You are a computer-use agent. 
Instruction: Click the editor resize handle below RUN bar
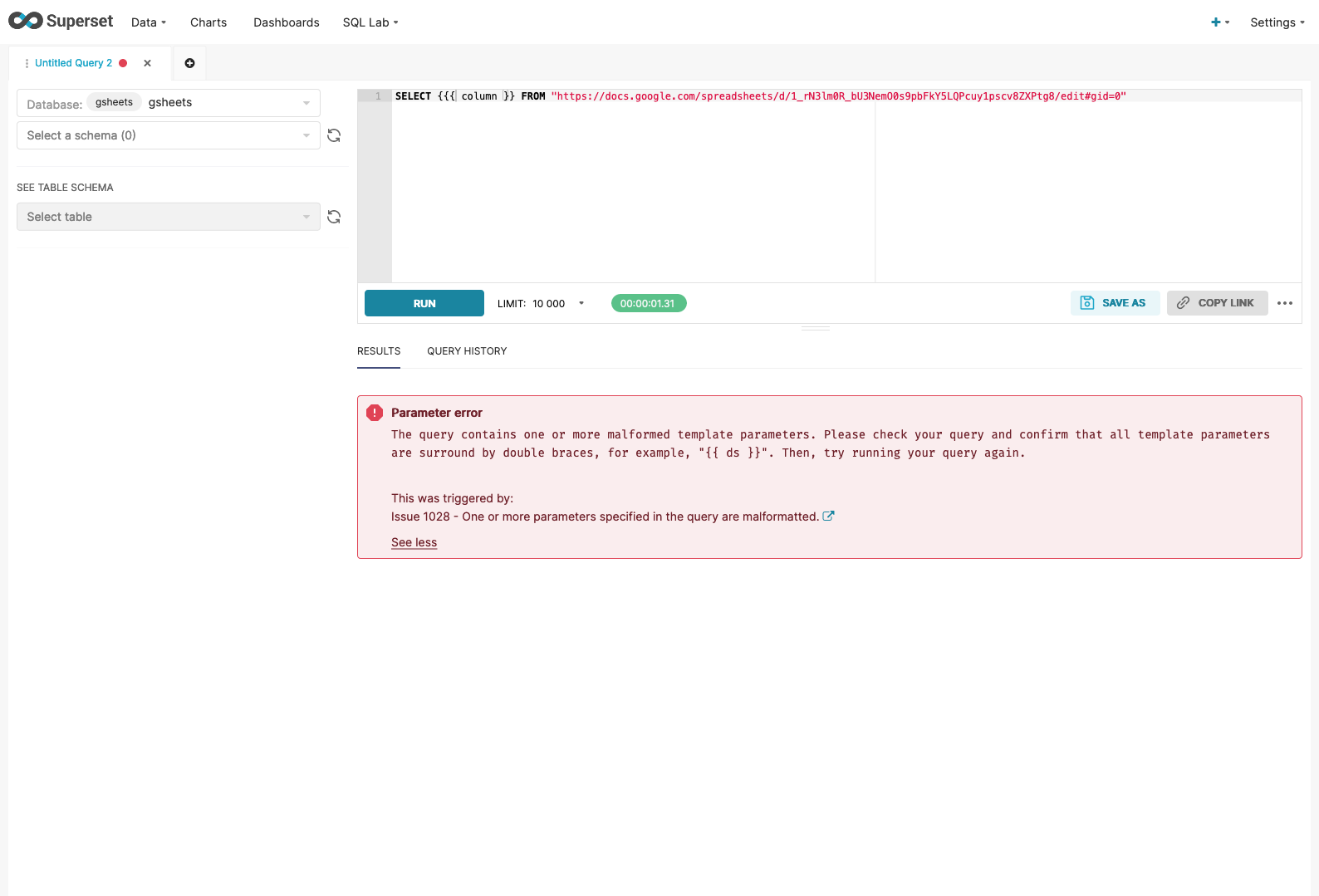point(816,328)
